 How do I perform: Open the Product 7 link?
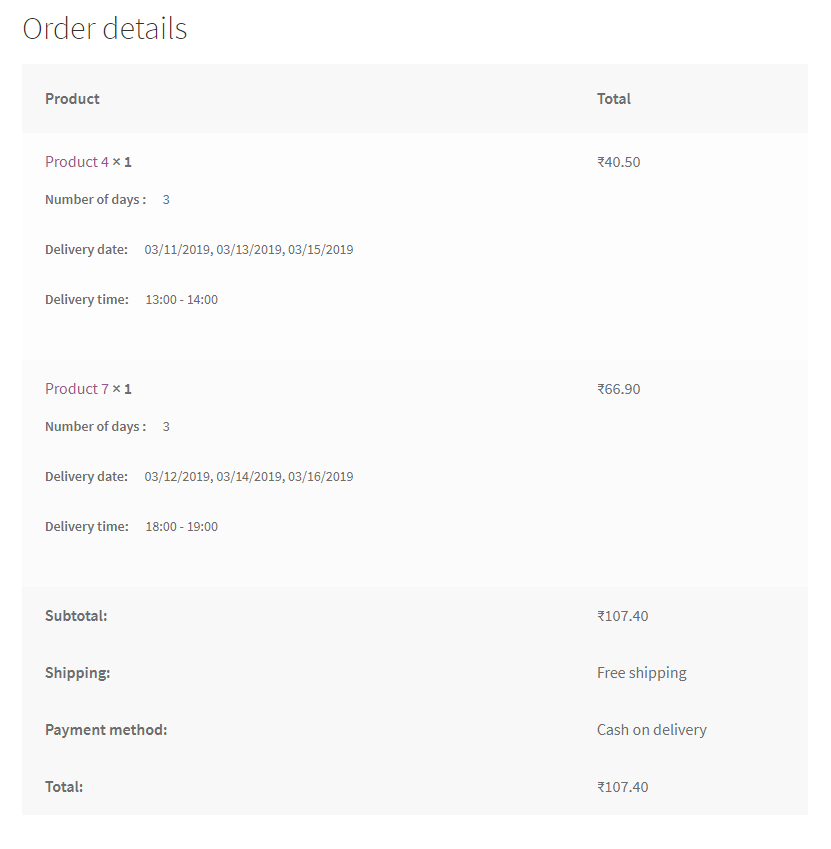point(77,389)
